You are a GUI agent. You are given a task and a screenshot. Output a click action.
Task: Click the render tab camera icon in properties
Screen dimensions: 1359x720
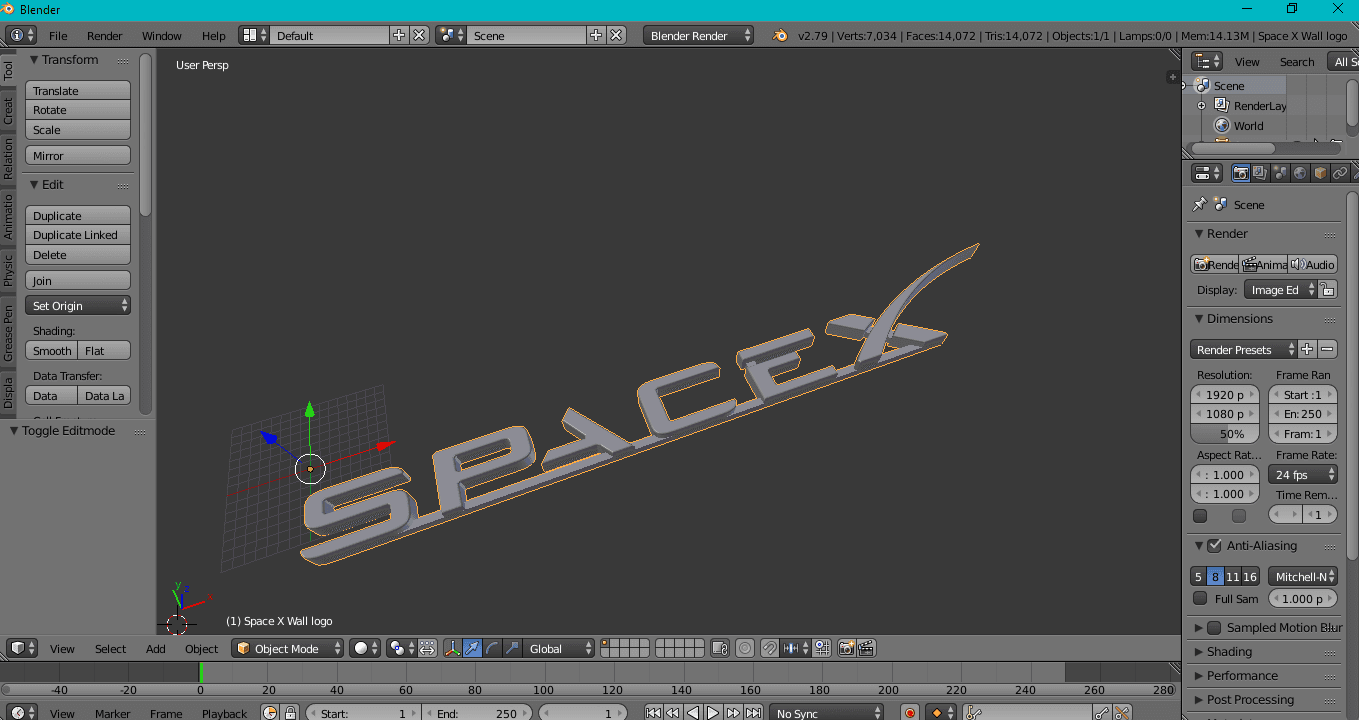pos(1240,173)
